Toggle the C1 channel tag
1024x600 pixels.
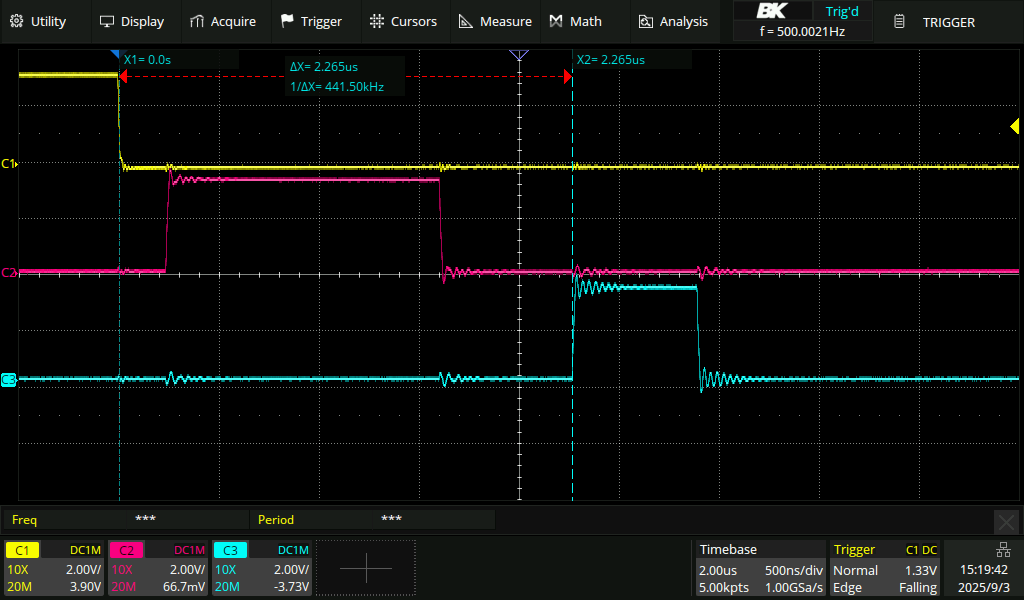pos(22,550)
